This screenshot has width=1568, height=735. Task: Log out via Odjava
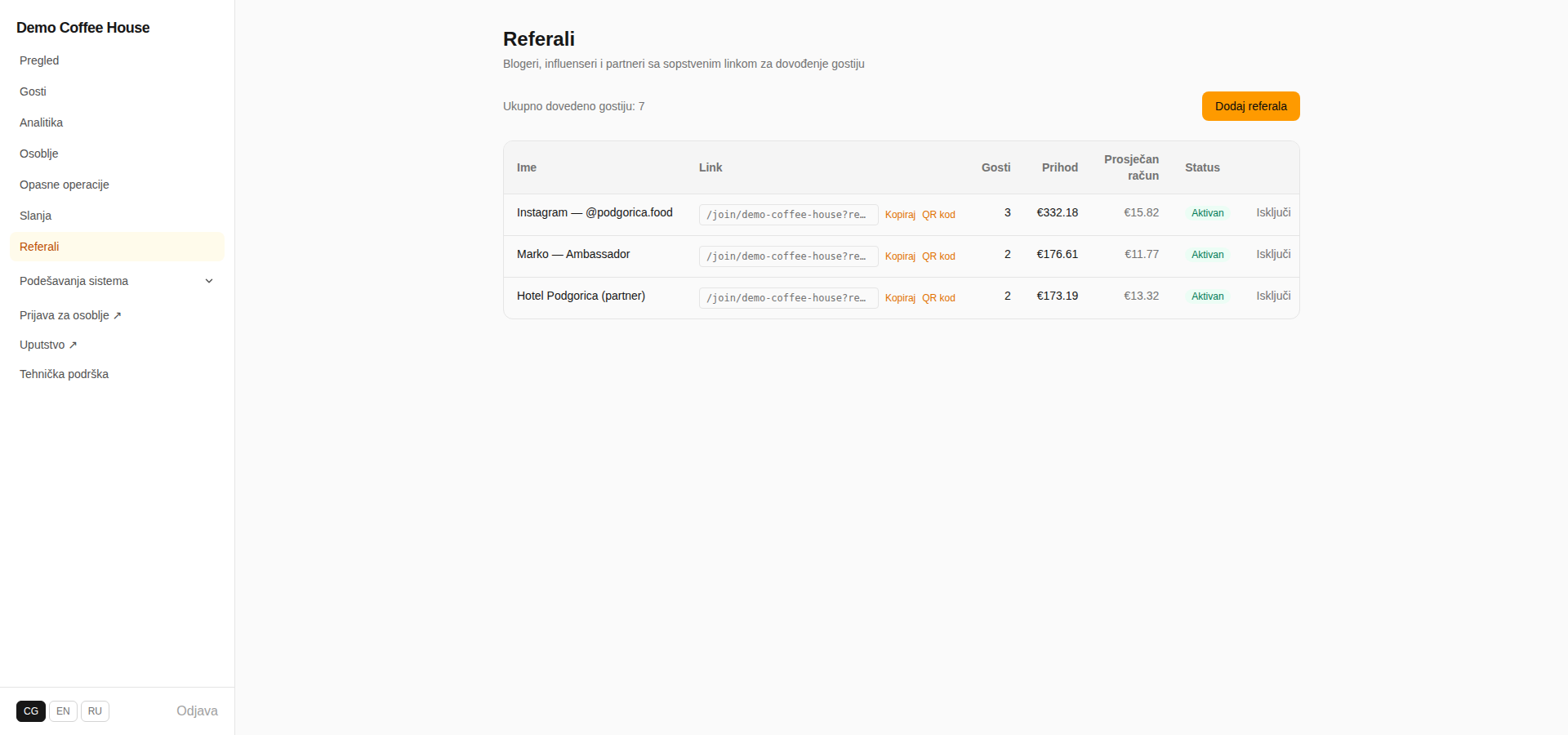coord(197,711)
